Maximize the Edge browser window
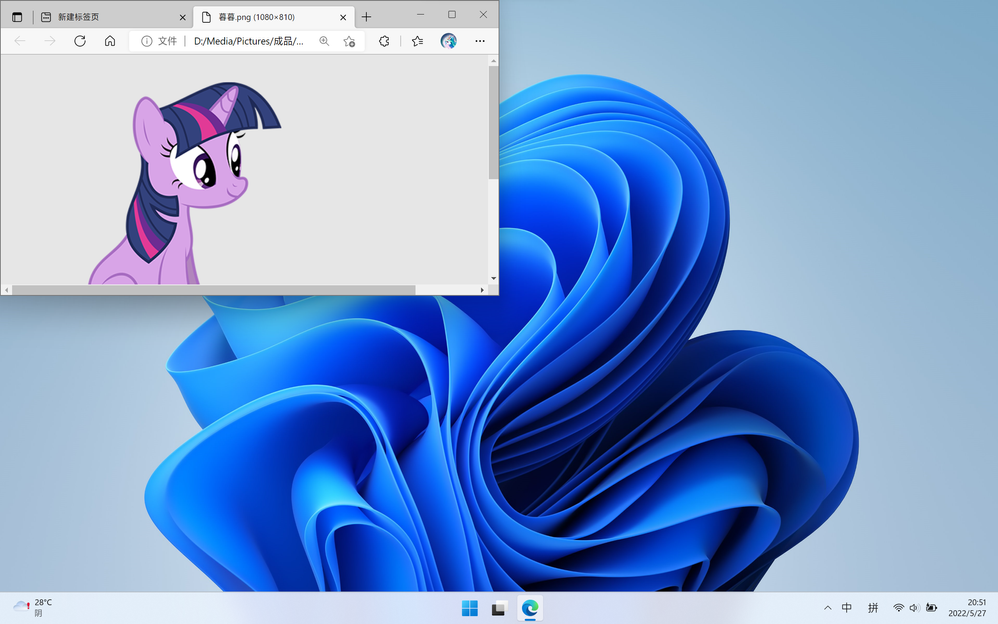The height and width of the screenshot is (624, 998). point(452,14)
